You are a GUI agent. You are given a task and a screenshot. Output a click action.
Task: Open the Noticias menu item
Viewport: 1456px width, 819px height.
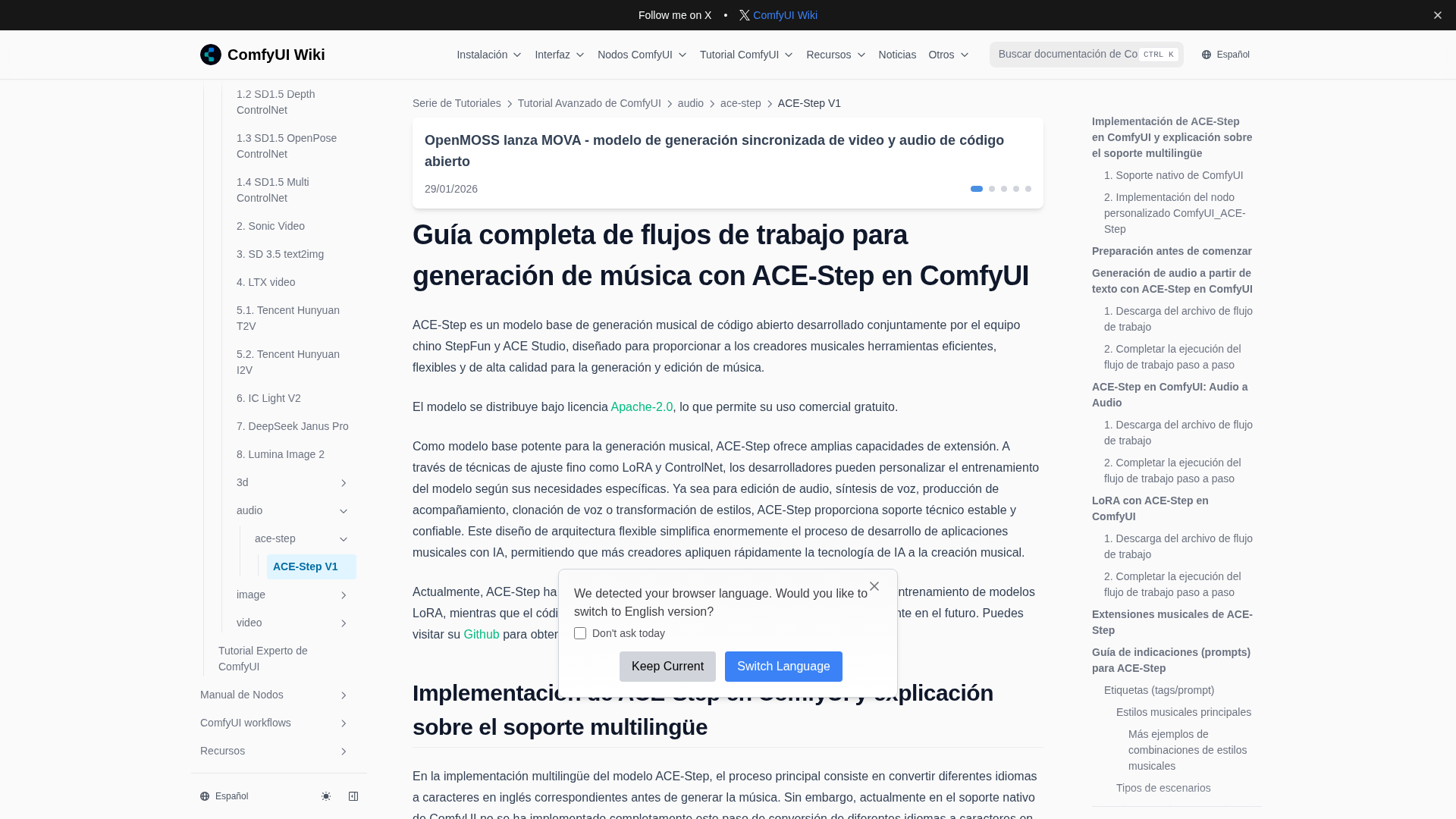click(x=897, y=55)
